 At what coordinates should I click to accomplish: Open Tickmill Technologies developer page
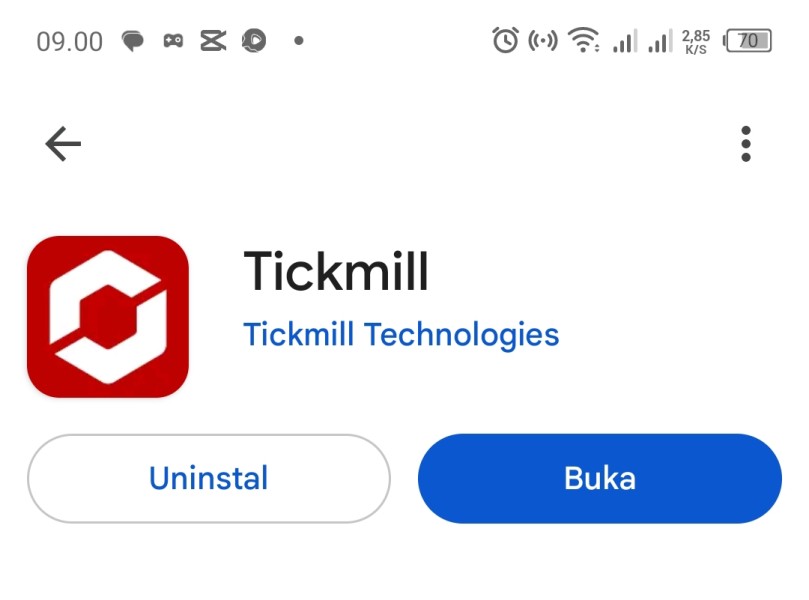[401, 334]
